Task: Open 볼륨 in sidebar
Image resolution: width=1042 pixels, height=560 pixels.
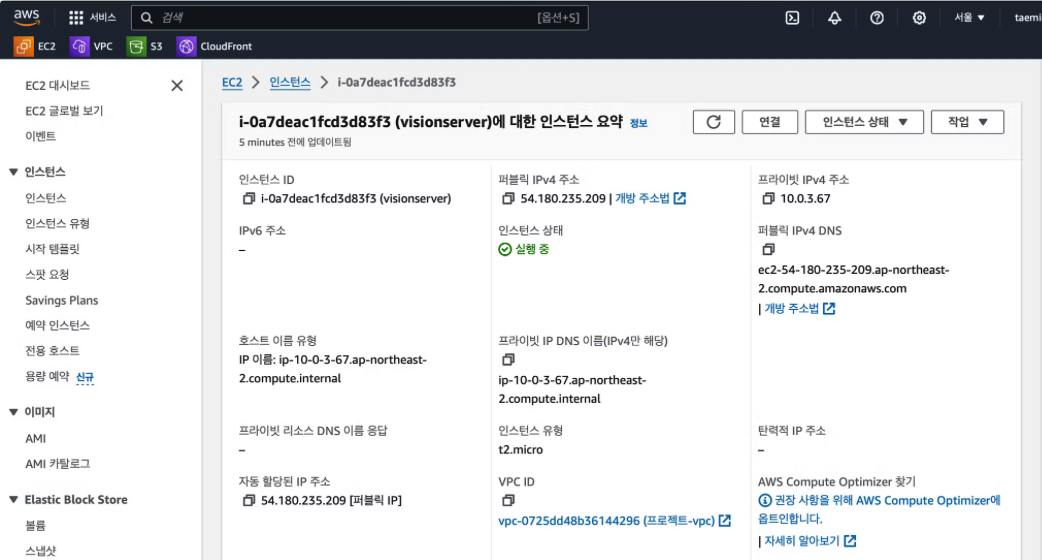Action: point(35,525)
